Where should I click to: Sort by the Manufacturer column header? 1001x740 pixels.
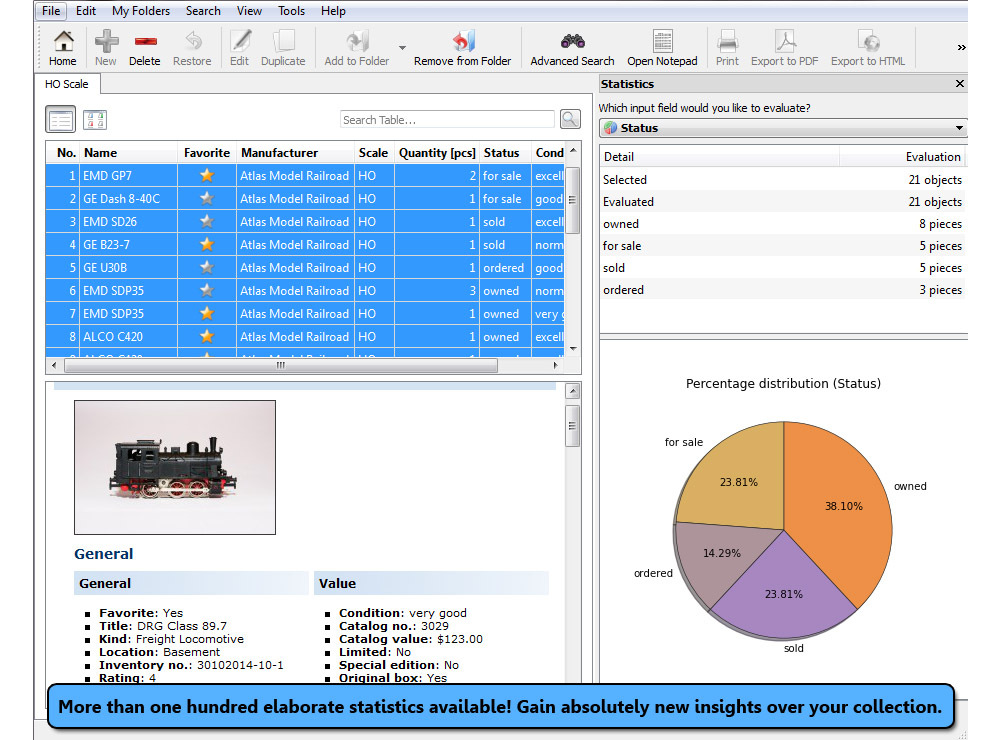pos(279,153)
